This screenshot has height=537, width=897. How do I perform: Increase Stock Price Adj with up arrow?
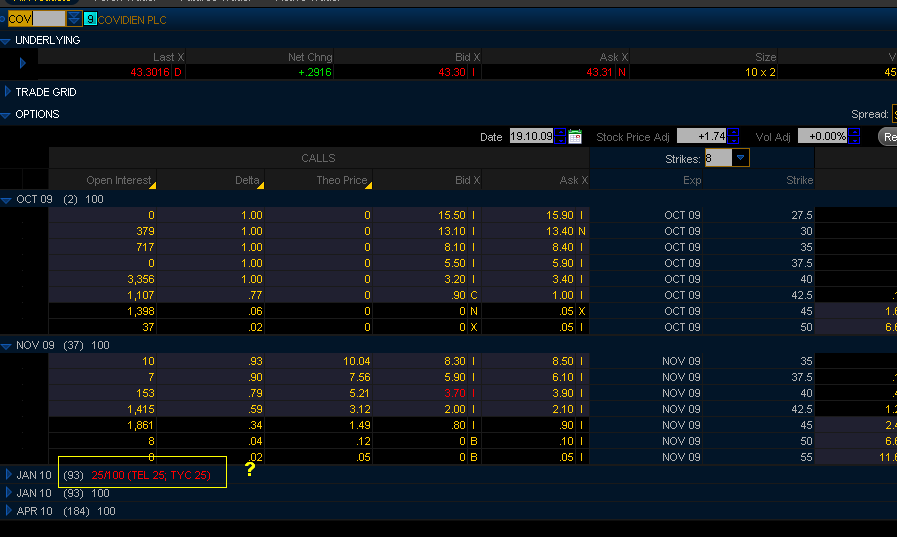click(x=733, y=133)
